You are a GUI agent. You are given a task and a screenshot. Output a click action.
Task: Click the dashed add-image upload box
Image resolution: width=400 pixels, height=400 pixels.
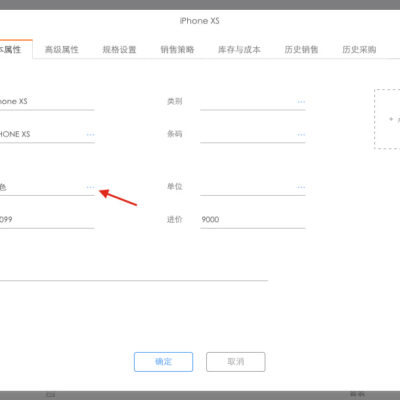(387, 119)
